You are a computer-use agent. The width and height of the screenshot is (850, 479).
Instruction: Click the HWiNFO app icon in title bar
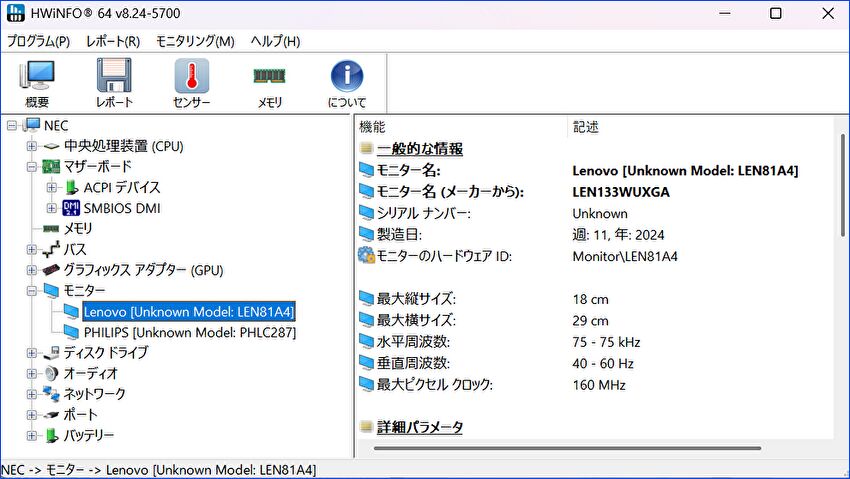pos(16,13)
